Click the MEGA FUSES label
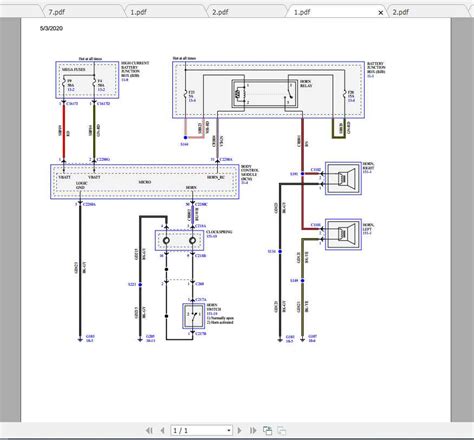474x440 pixels. coord(74,69)
